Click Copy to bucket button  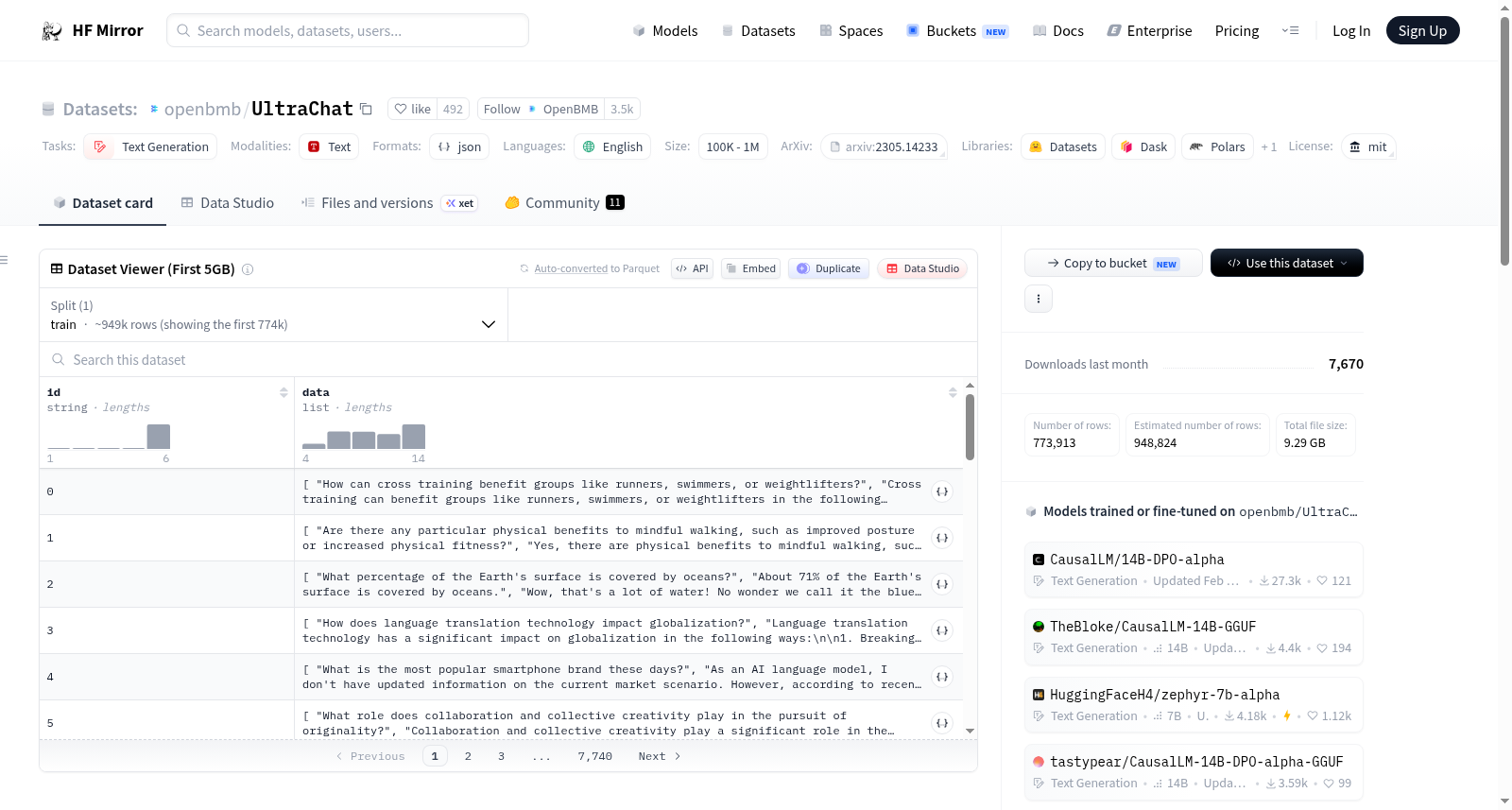coord(1113,263)
